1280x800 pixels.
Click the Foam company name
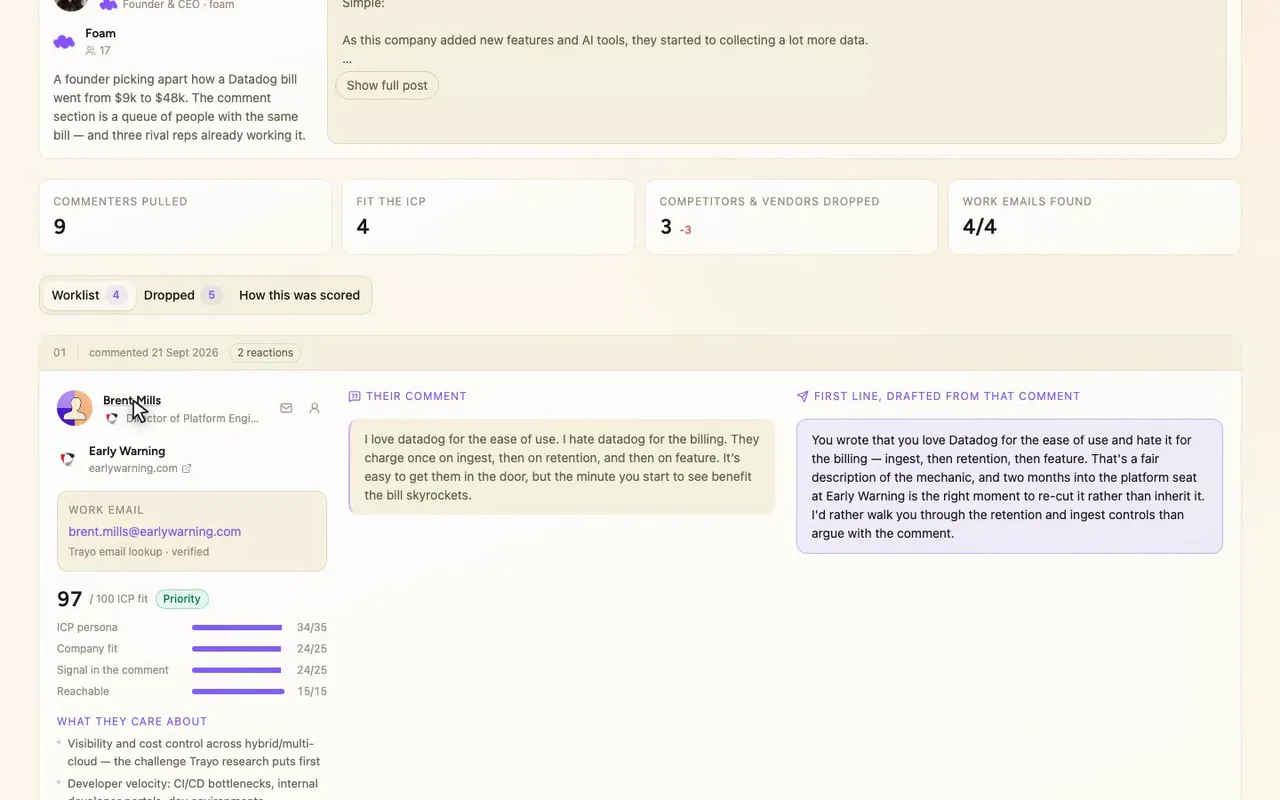pos(101,33)
